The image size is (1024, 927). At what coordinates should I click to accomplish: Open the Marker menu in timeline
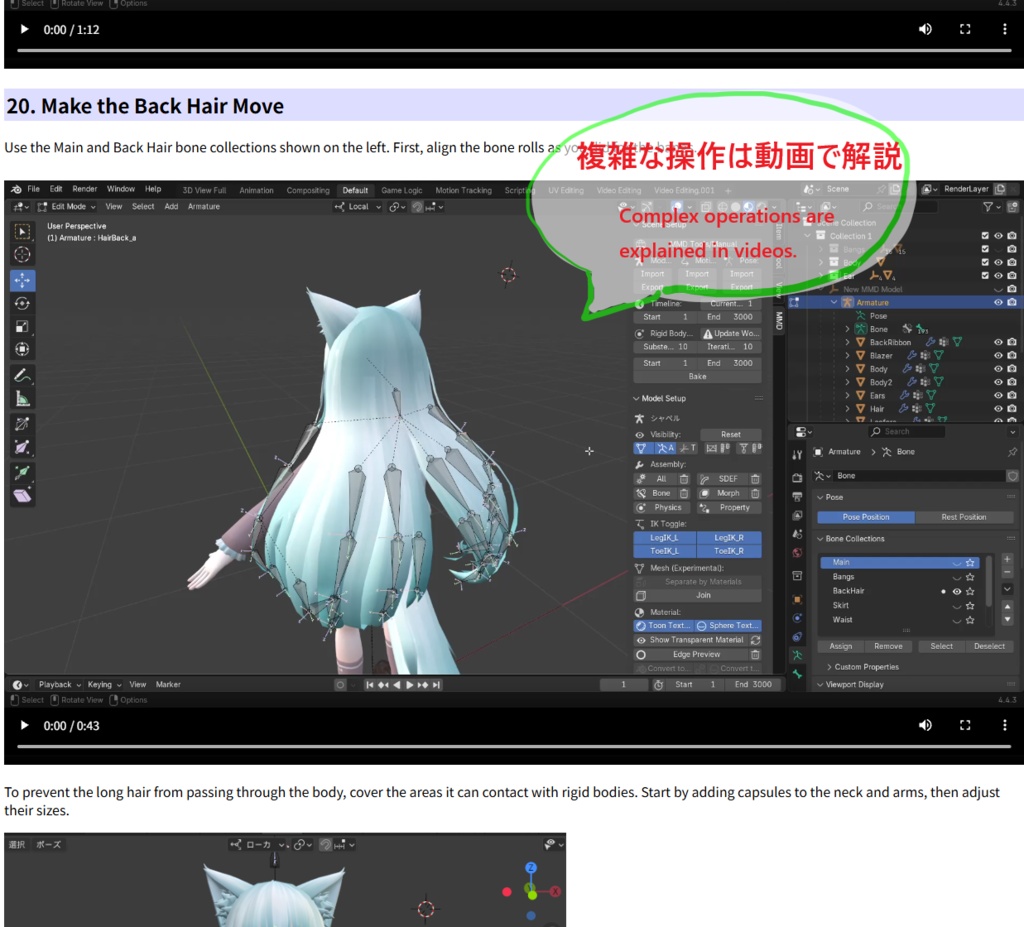(x=168, y=685)
